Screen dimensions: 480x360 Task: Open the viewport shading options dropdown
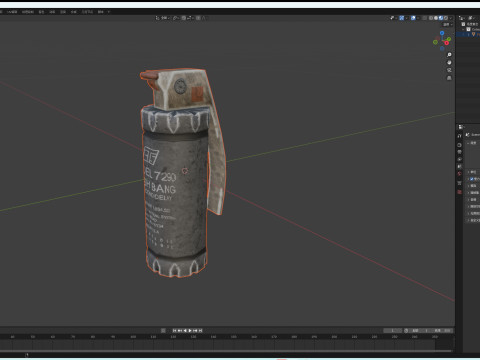(x=451, y=18)
